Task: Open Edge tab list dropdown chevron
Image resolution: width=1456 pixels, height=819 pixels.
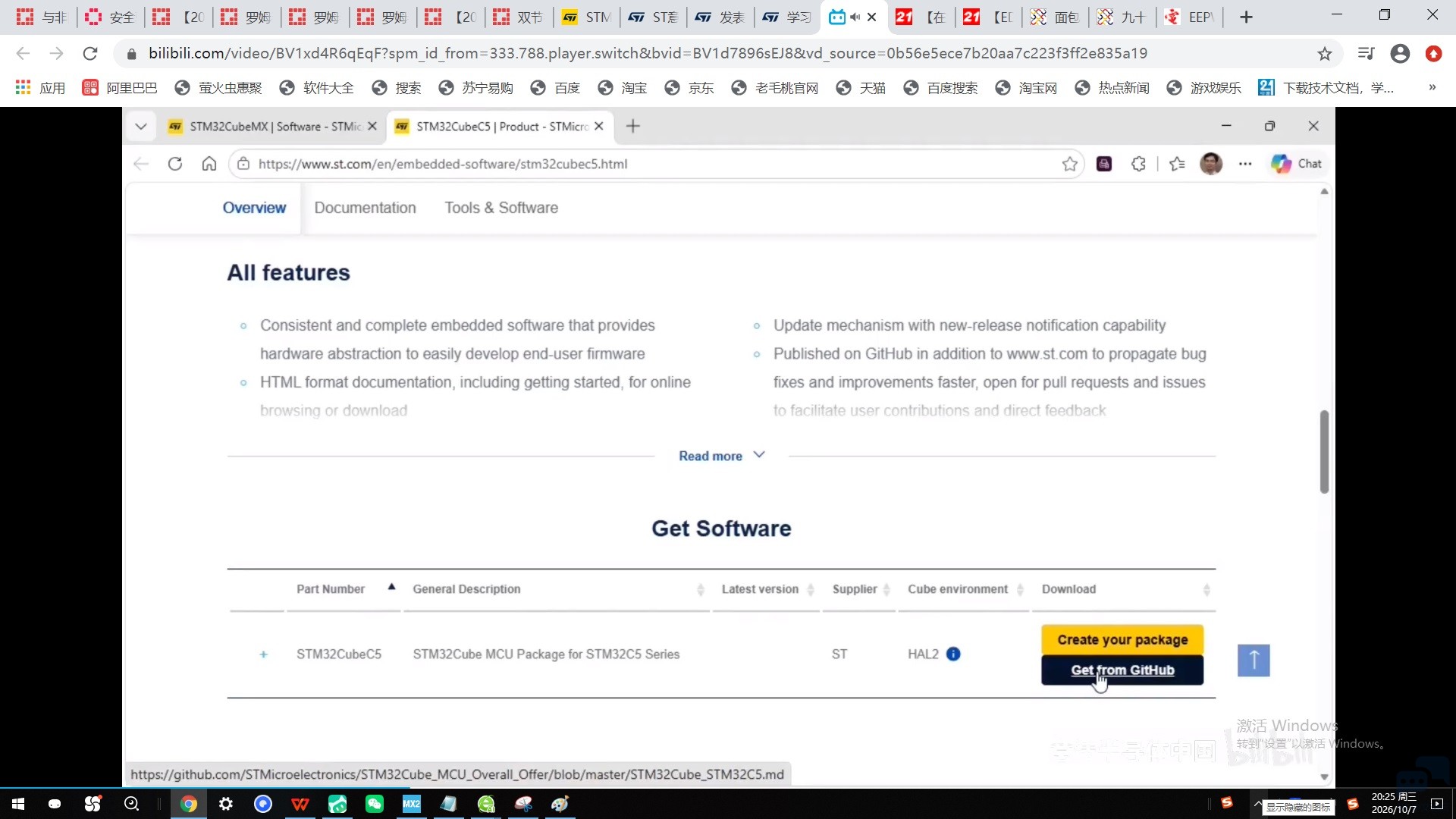Action: pos(141,127)
